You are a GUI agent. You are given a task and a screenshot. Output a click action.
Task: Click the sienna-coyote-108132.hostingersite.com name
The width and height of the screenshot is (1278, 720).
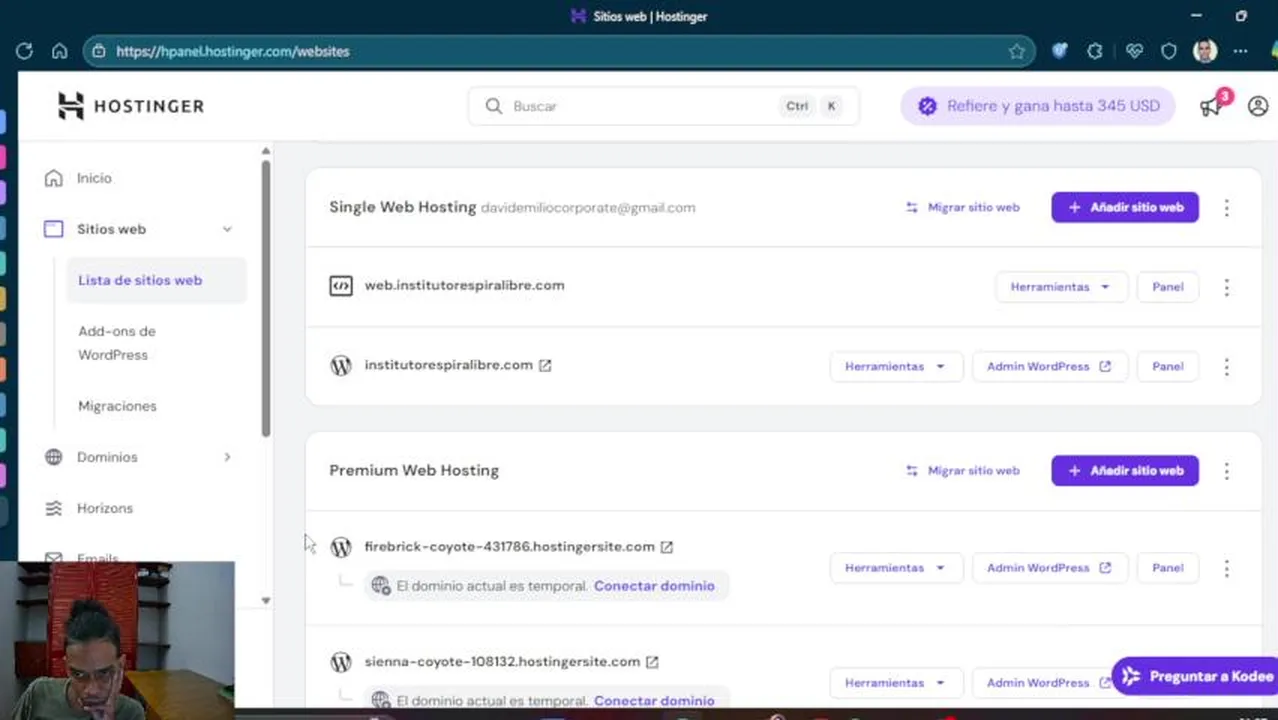click(502, 661)
